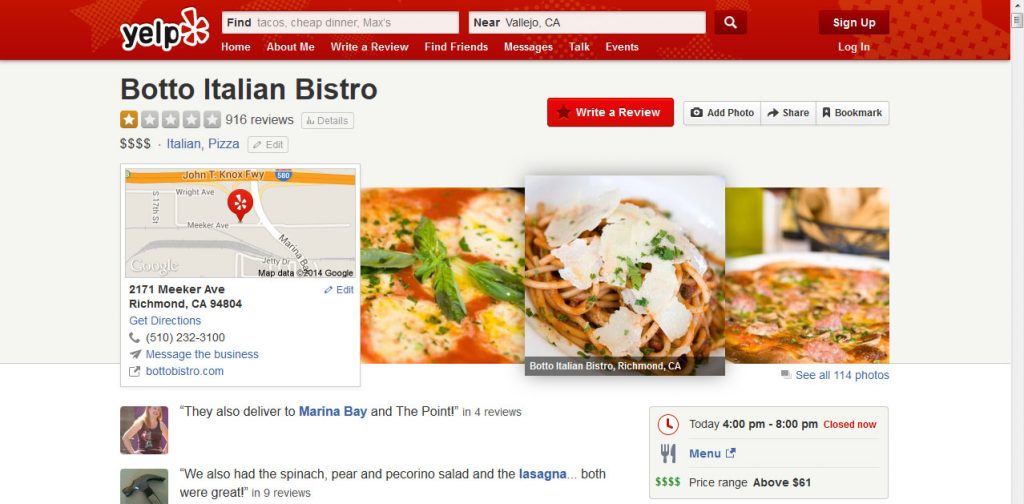Screen dimensions: 1024x504
Task: Click the pencil Edit next to address
Action: click(339, 290)
